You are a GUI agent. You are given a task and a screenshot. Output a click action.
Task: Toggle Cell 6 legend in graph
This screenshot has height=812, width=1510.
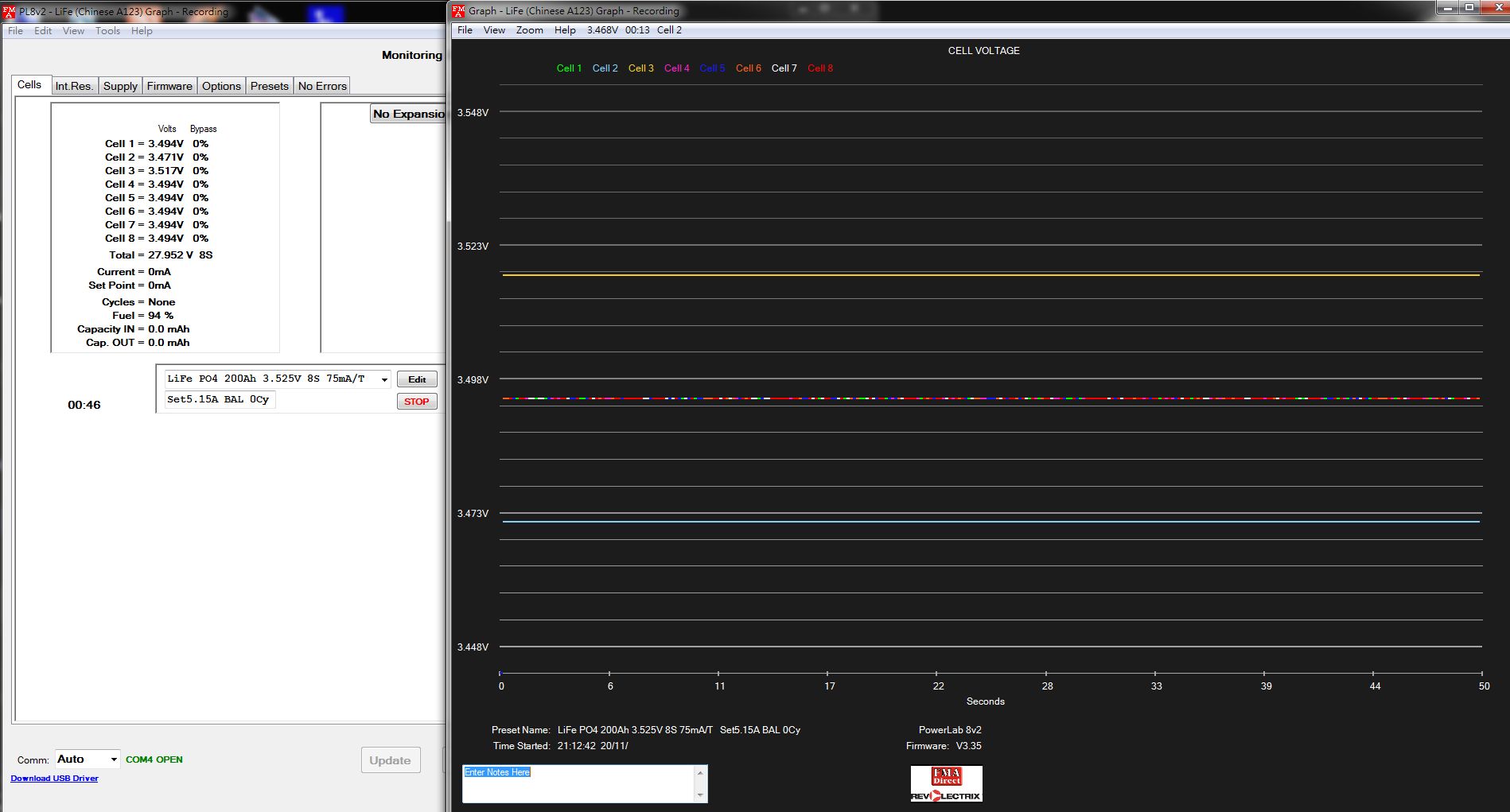pyautogui.click(x=748, y=68)
